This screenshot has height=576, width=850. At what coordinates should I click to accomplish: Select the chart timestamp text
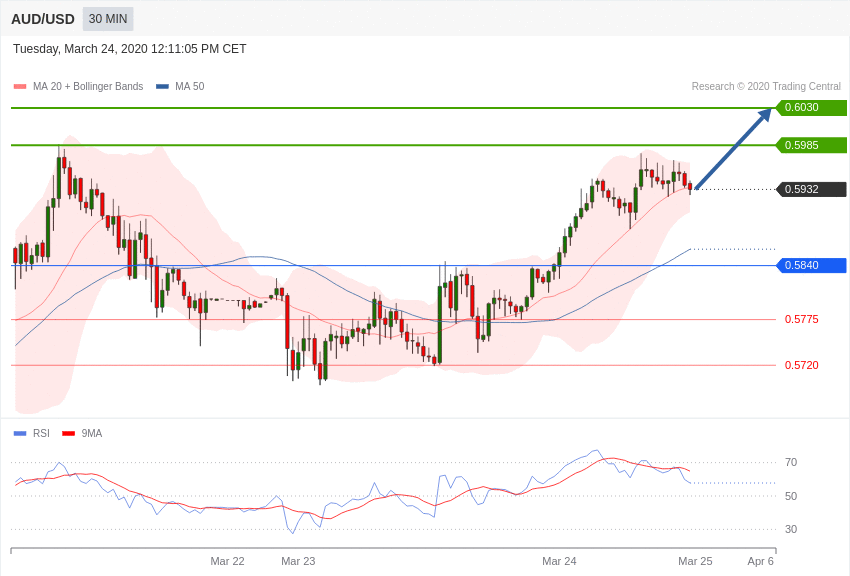[x=130, y=49]
